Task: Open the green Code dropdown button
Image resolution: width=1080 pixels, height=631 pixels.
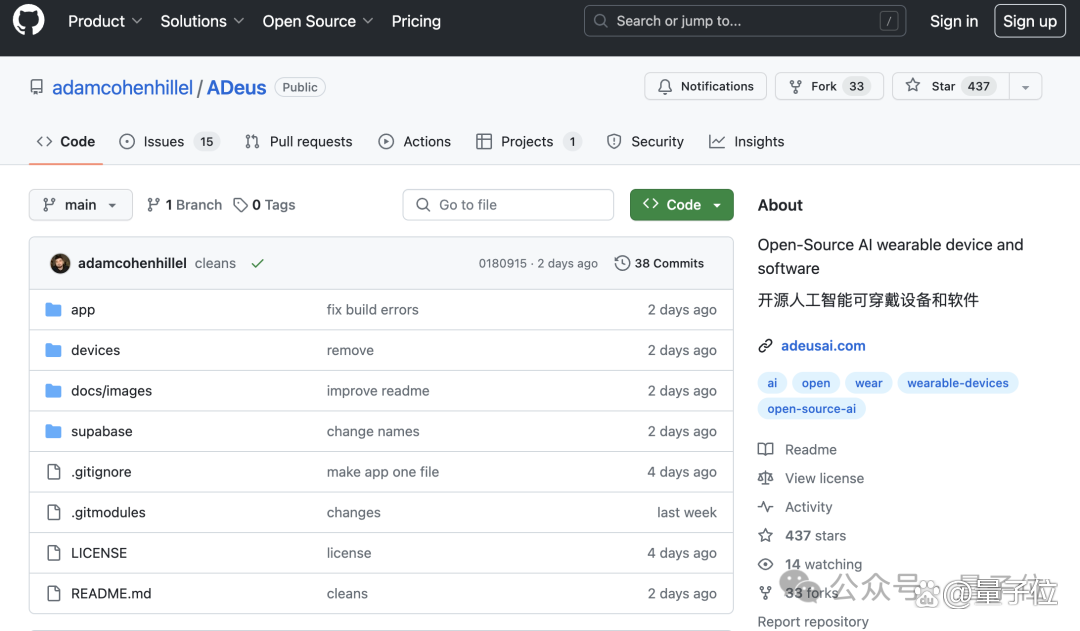Action: pos(682,205)
